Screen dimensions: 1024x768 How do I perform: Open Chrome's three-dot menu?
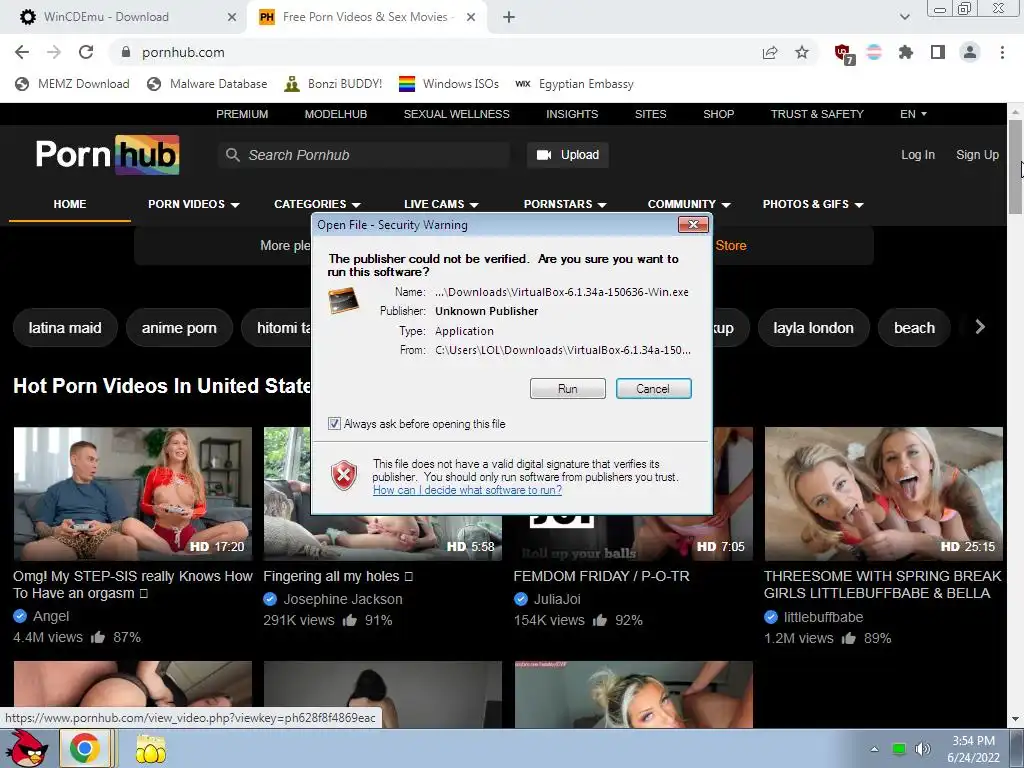pyautogui.click(x=1002, y=52)
